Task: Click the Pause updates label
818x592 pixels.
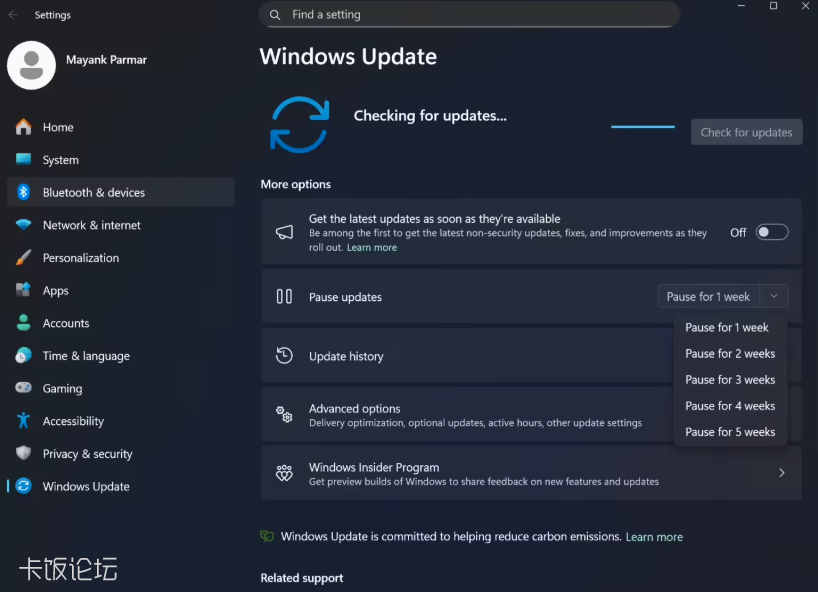Action: point(345,297)
